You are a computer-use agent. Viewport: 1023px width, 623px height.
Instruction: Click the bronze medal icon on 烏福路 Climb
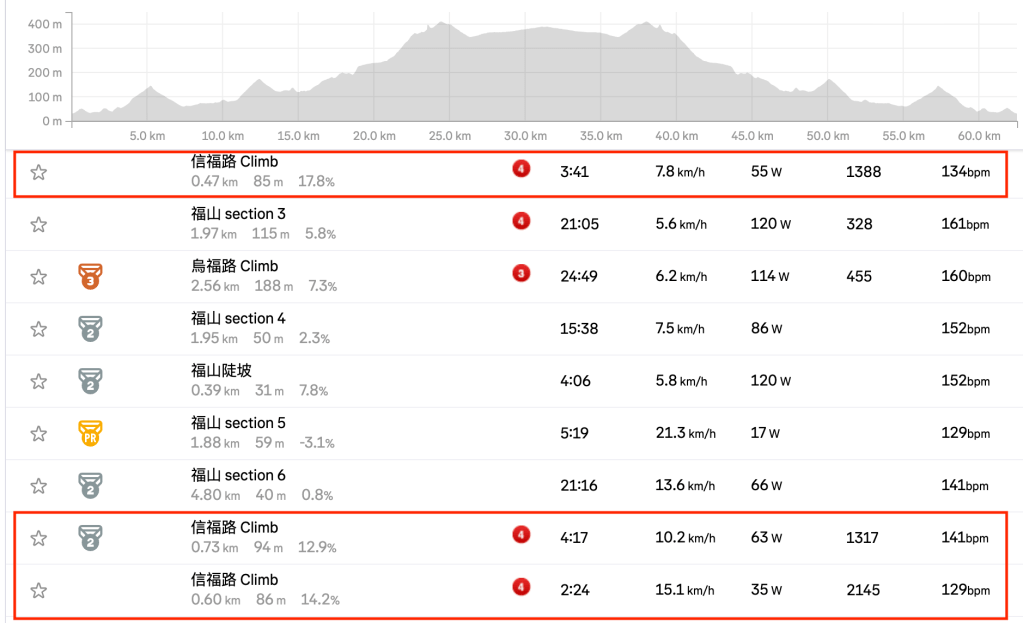point(91,277)
